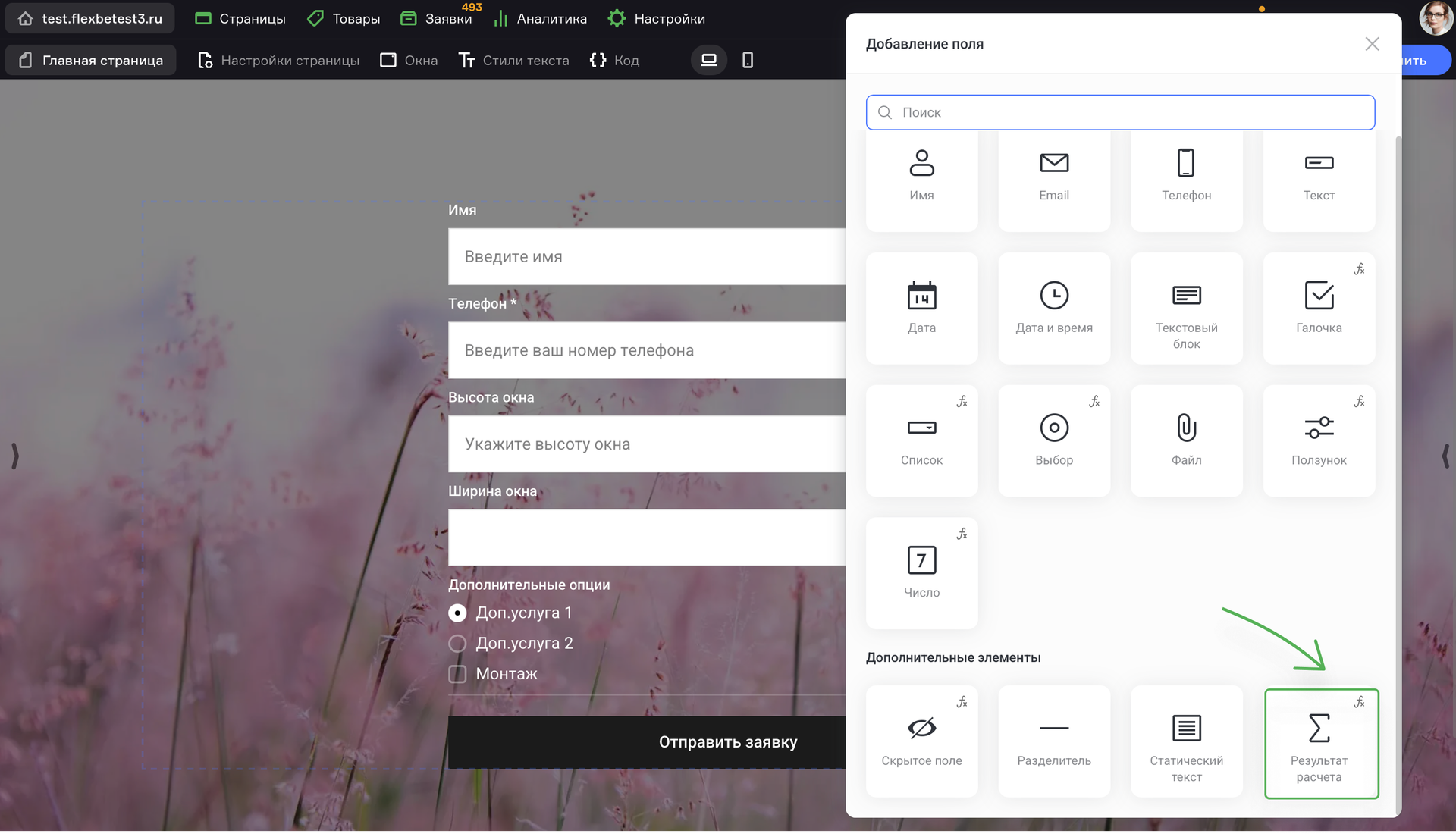Choose the Number (Число) field tile
This screenshot has height=840, width=1456.
(921, 572)
